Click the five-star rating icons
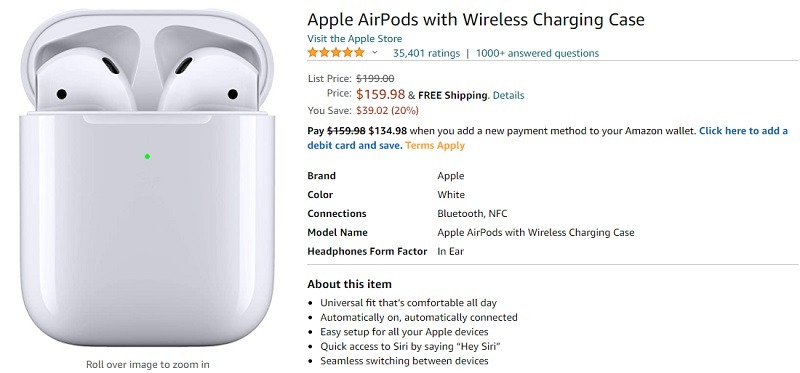800x373 pixels. [x=336, y=53]
